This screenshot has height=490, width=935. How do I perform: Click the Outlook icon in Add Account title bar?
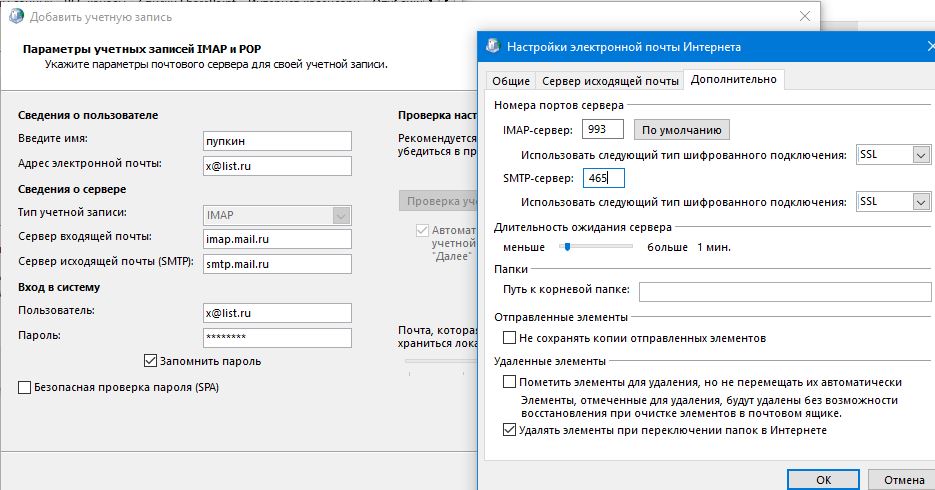click(x=14, y=17)
